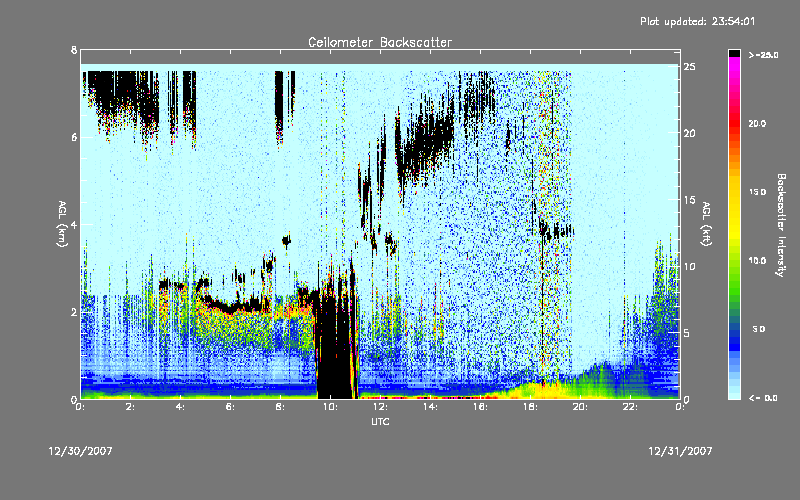Click the 25 kft tick on right axis

point(689,67)
